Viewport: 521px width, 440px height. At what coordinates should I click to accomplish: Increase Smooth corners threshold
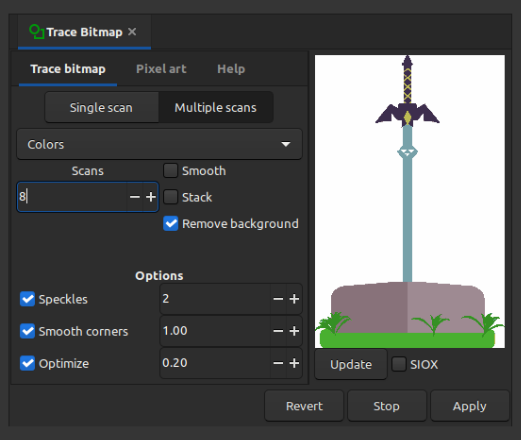[x=294, y=331]
